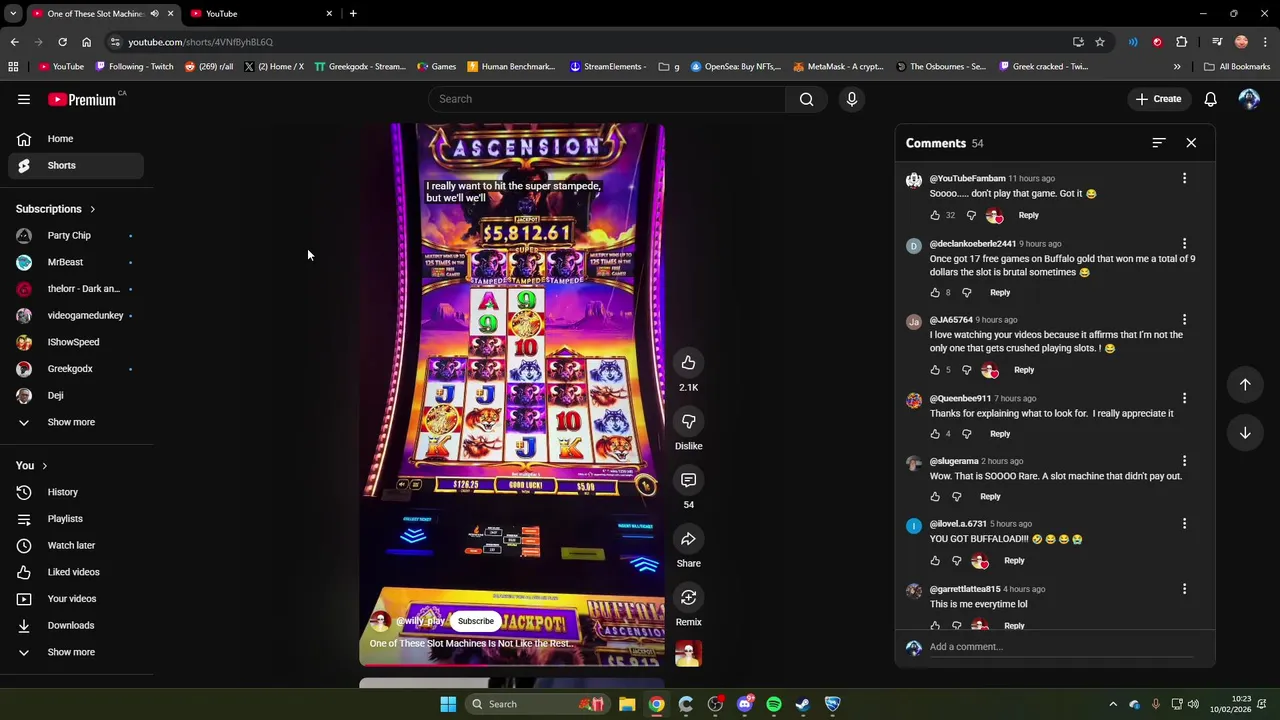Share this Short
1280x720 pixels.
point(688,539)
